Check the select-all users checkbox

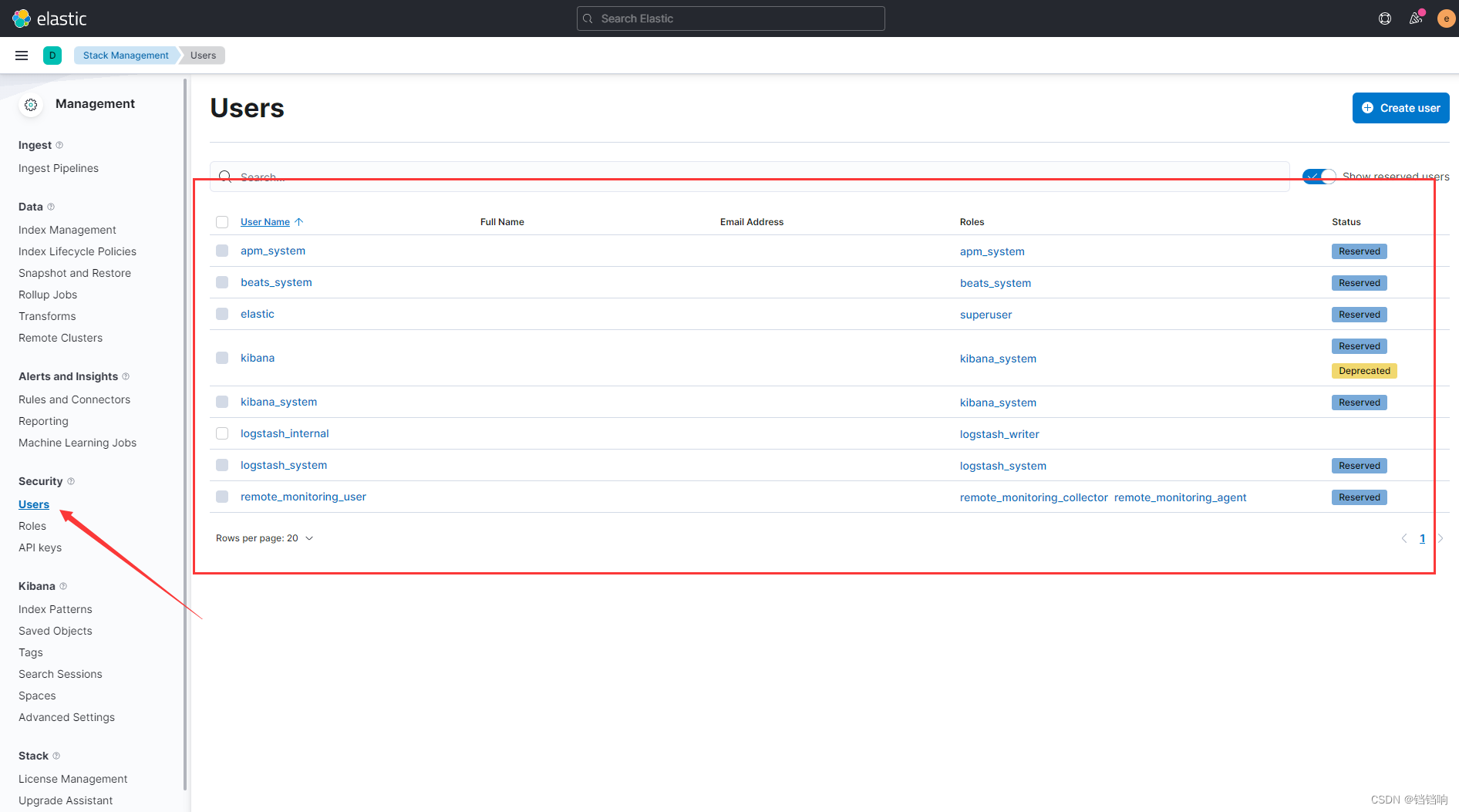[x=222, y=222]
